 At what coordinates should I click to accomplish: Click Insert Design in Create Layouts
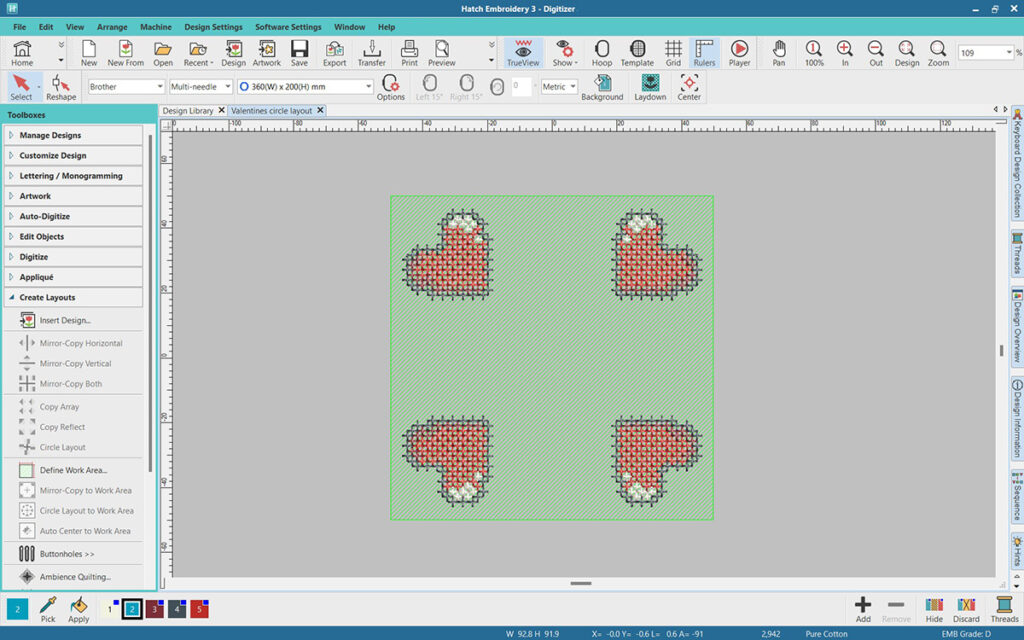point(65,320)
